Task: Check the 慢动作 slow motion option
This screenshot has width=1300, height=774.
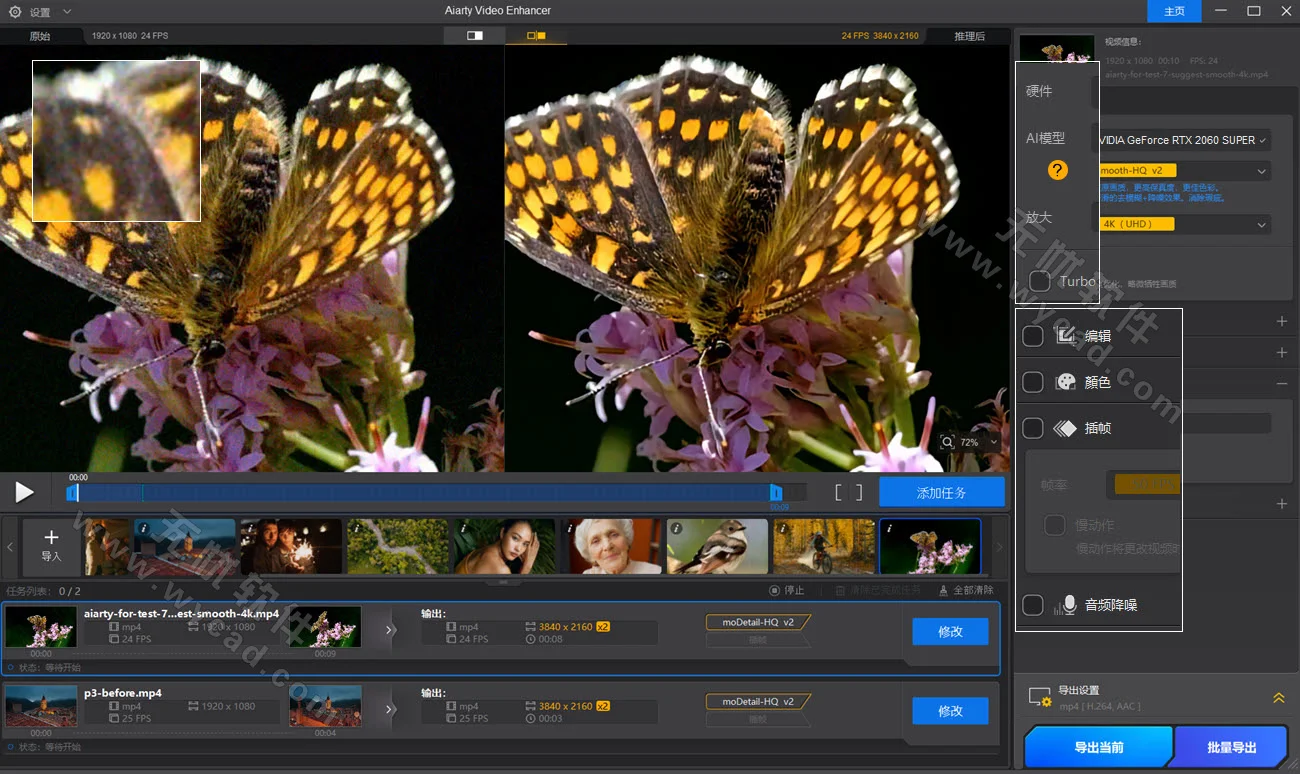Action: pyautogui.click(x=1055, y=524)
